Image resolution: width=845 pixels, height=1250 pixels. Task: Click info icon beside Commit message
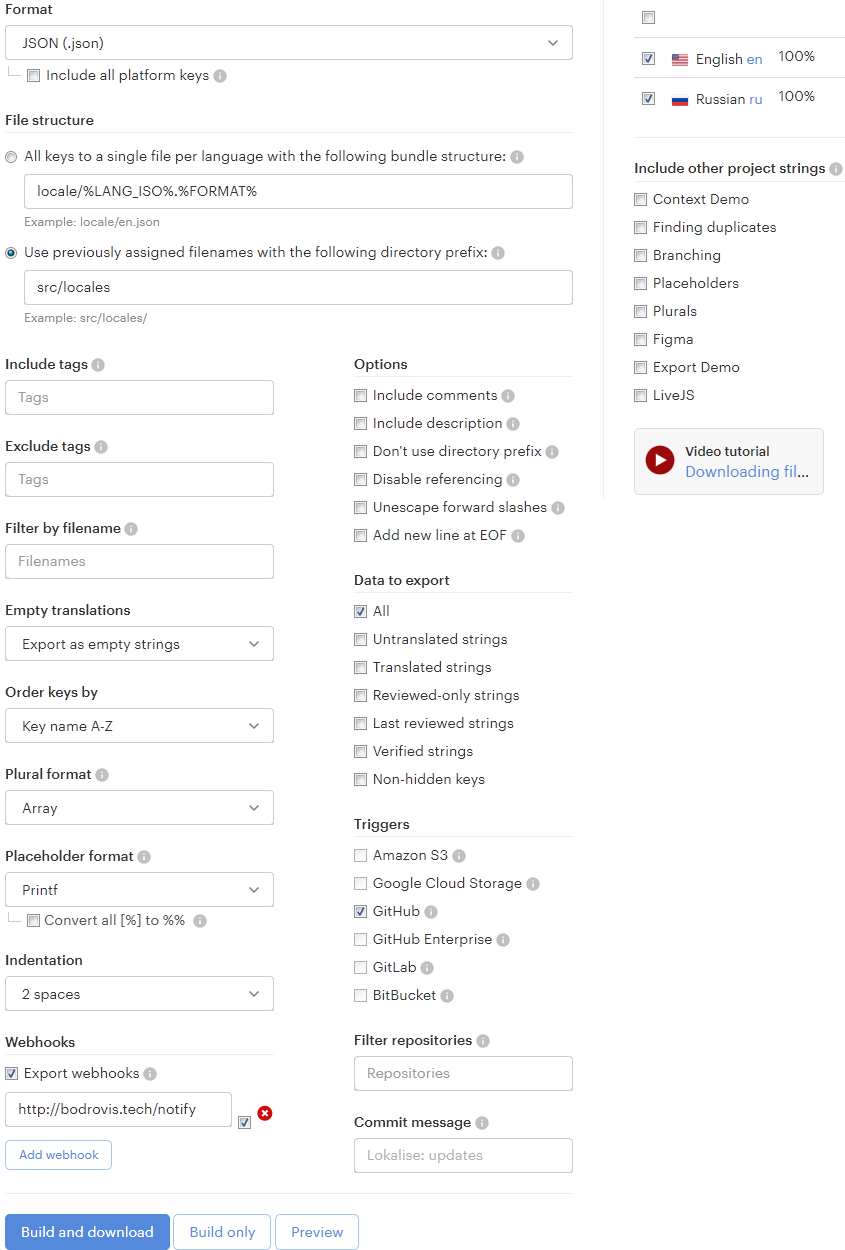coord(482,1123)
